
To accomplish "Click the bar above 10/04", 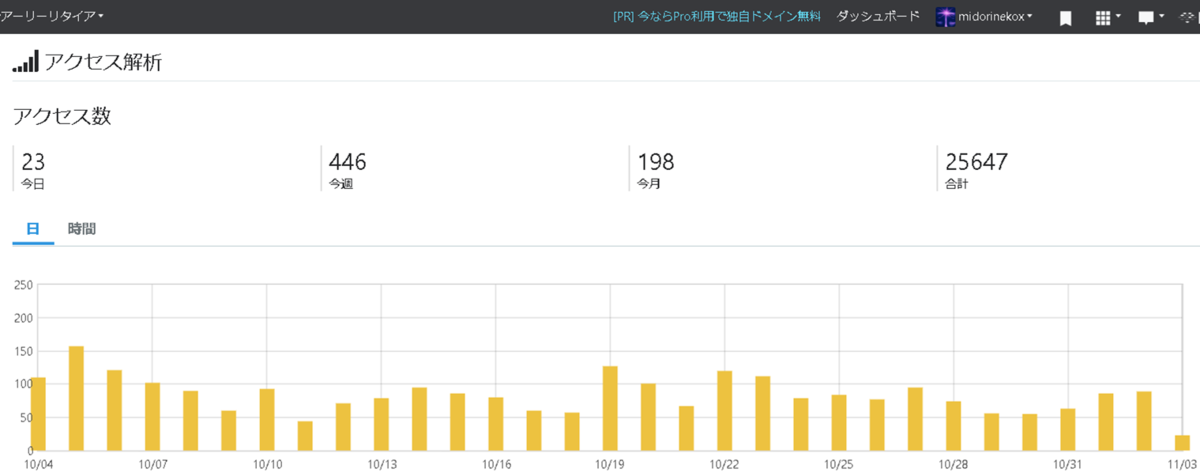I will coord(39,414).
